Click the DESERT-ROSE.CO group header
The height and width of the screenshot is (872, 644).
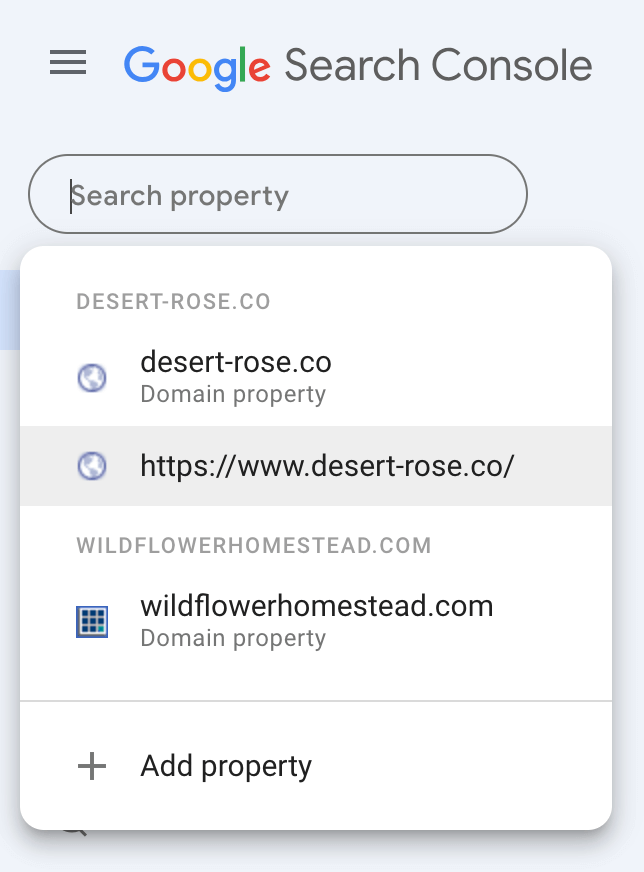click(x=173, y=302)
